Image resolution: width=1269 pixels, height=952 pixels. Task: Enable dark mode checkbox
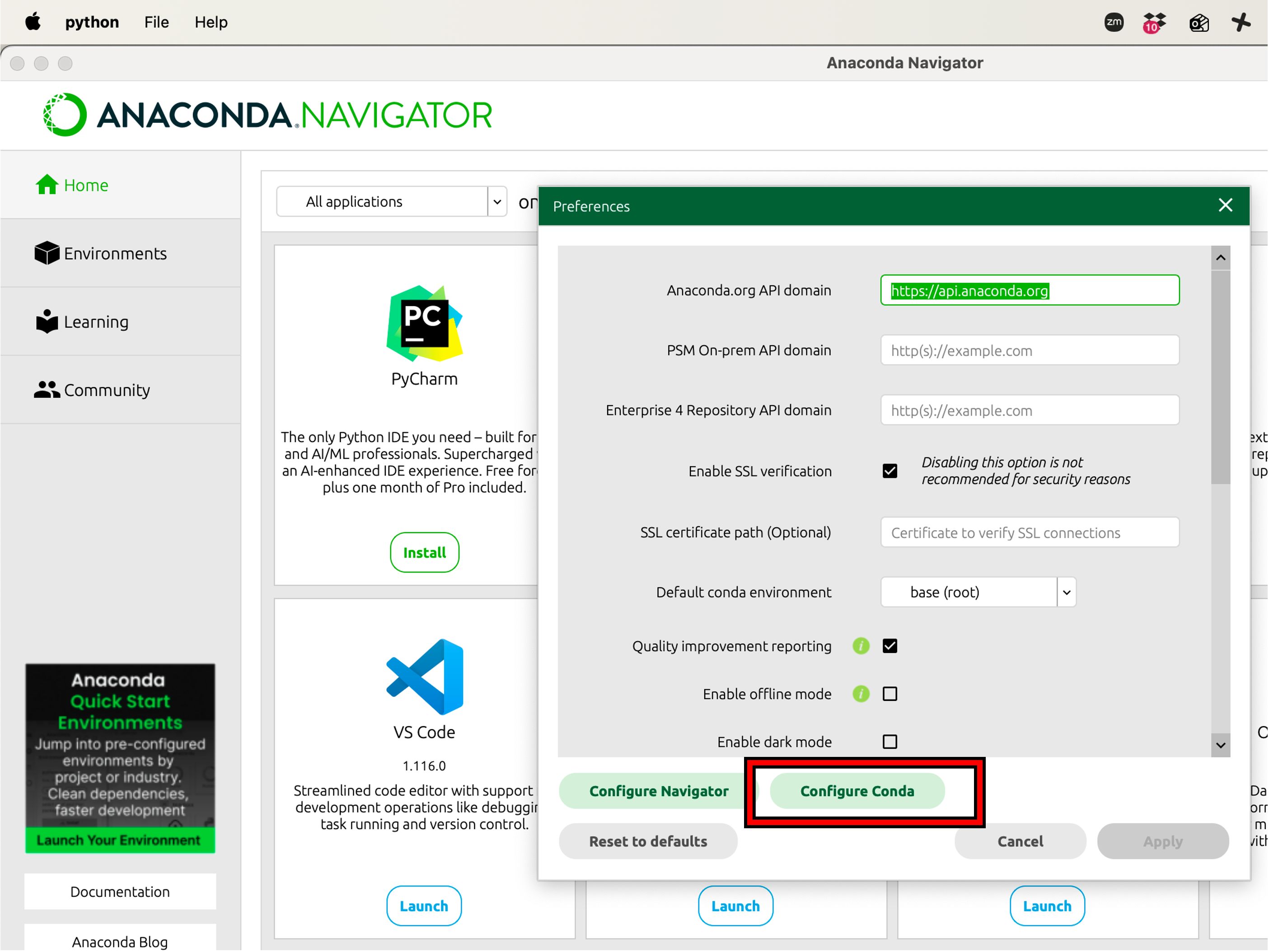tap(890, 742)
